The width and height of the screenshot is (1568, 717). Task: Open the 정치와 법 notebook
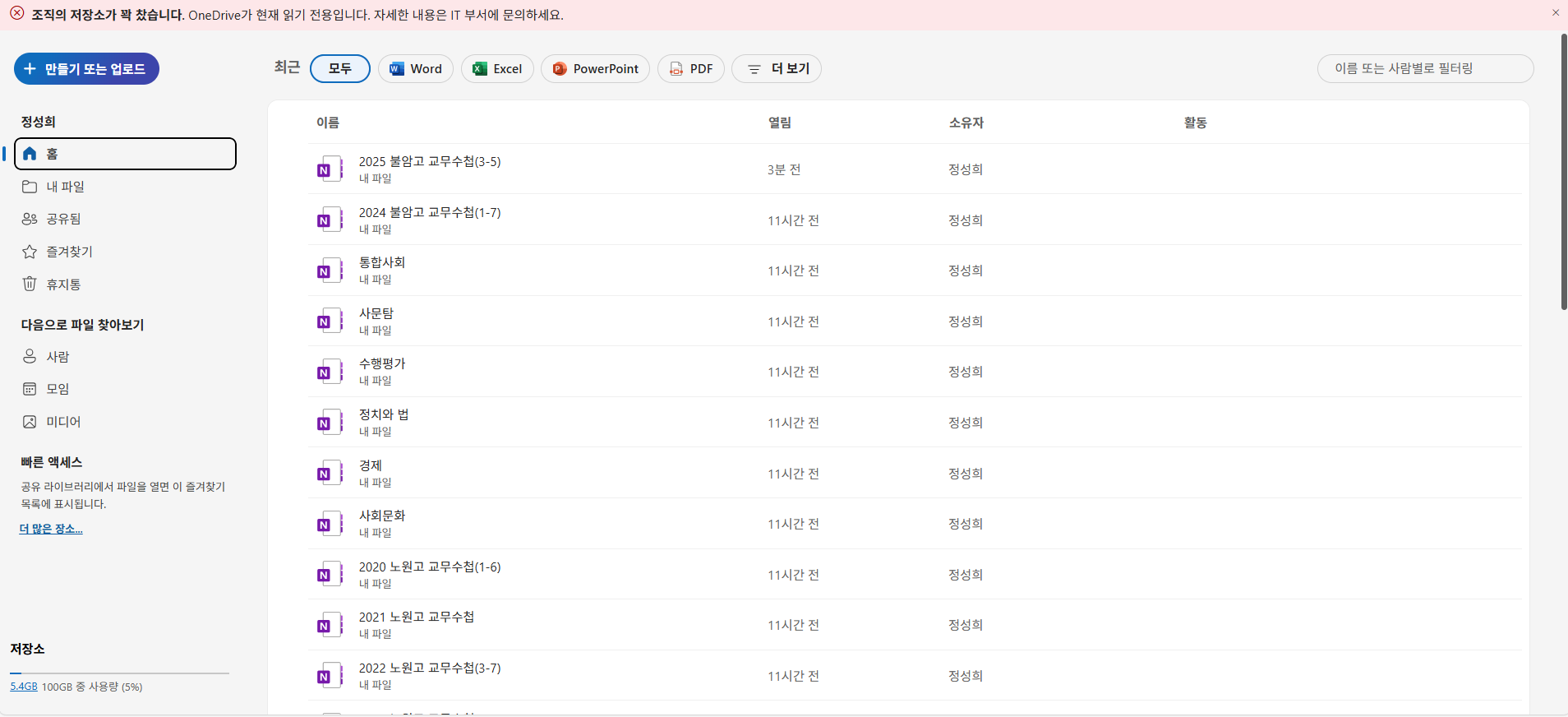click(384, 414)
